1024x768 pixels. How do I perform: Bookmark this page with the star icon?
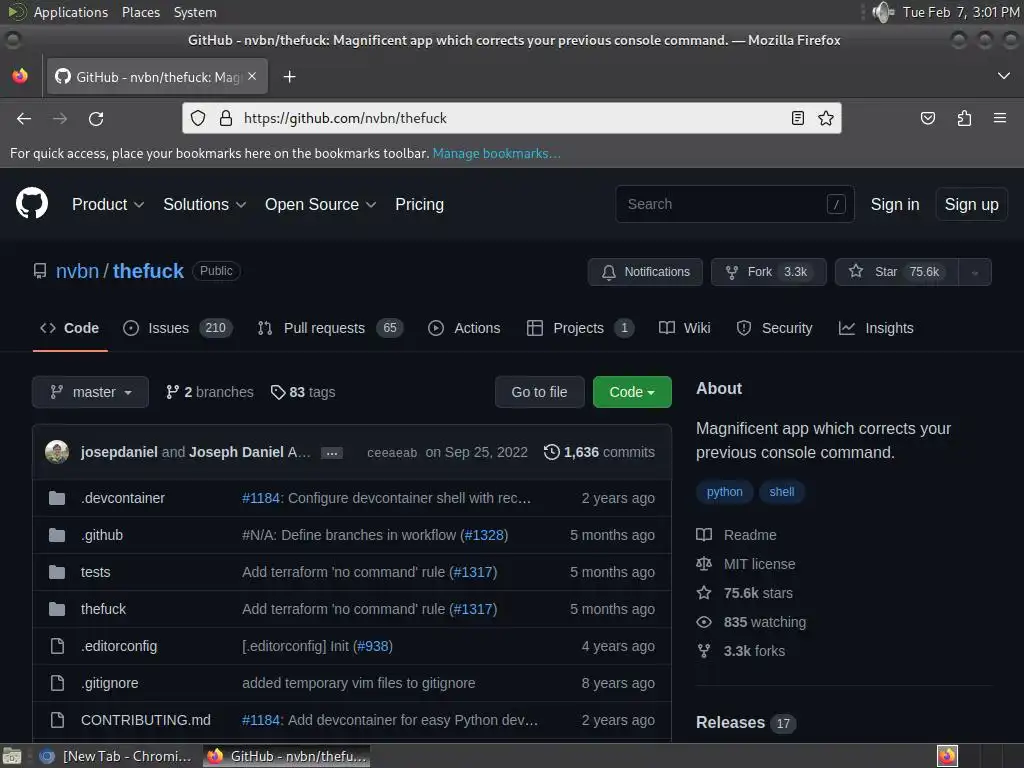[825, 118]
